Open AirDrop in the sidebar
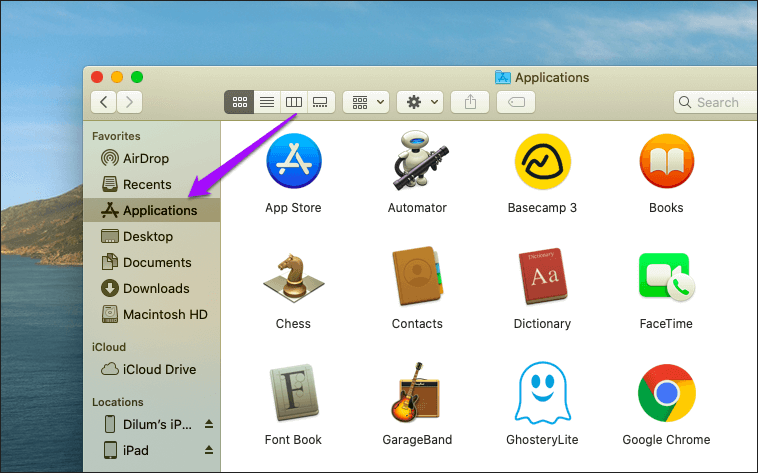Viewport: 758px width, 473px height. (152, 158)
